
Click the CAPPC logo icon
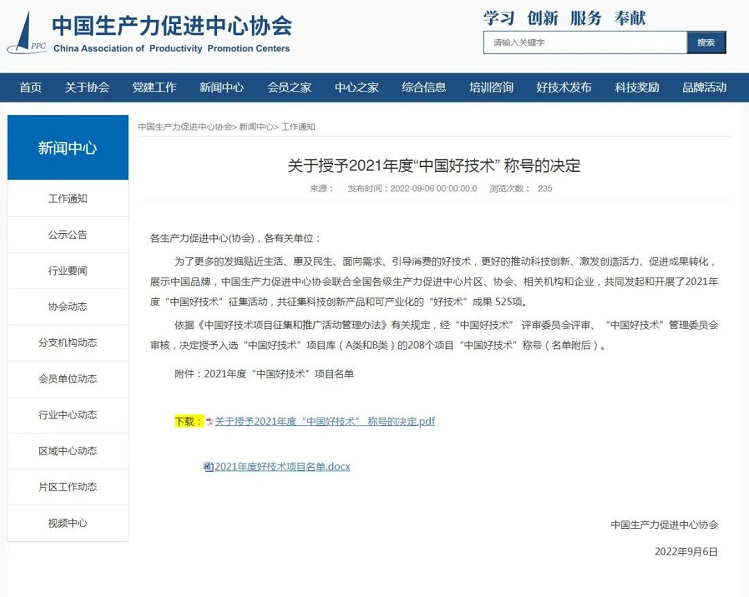coord(26,33)
